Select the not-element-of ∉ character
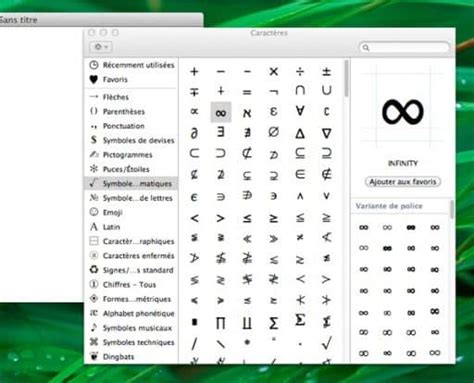This screenshot has height=383, width=474. [x=326, y=174]
